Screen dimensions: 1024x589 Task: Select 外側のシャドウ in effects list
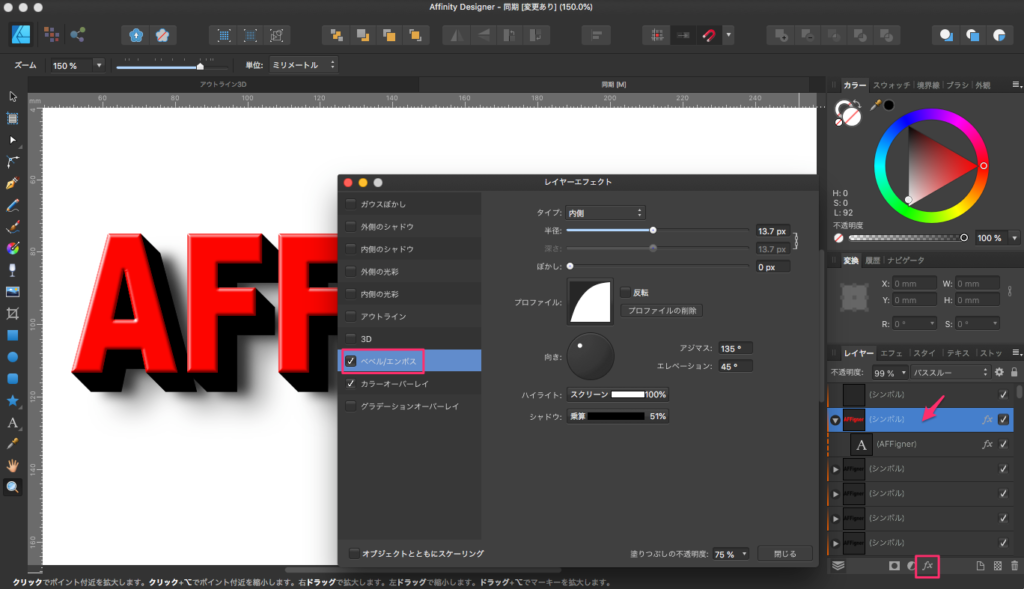coord(386,226)
